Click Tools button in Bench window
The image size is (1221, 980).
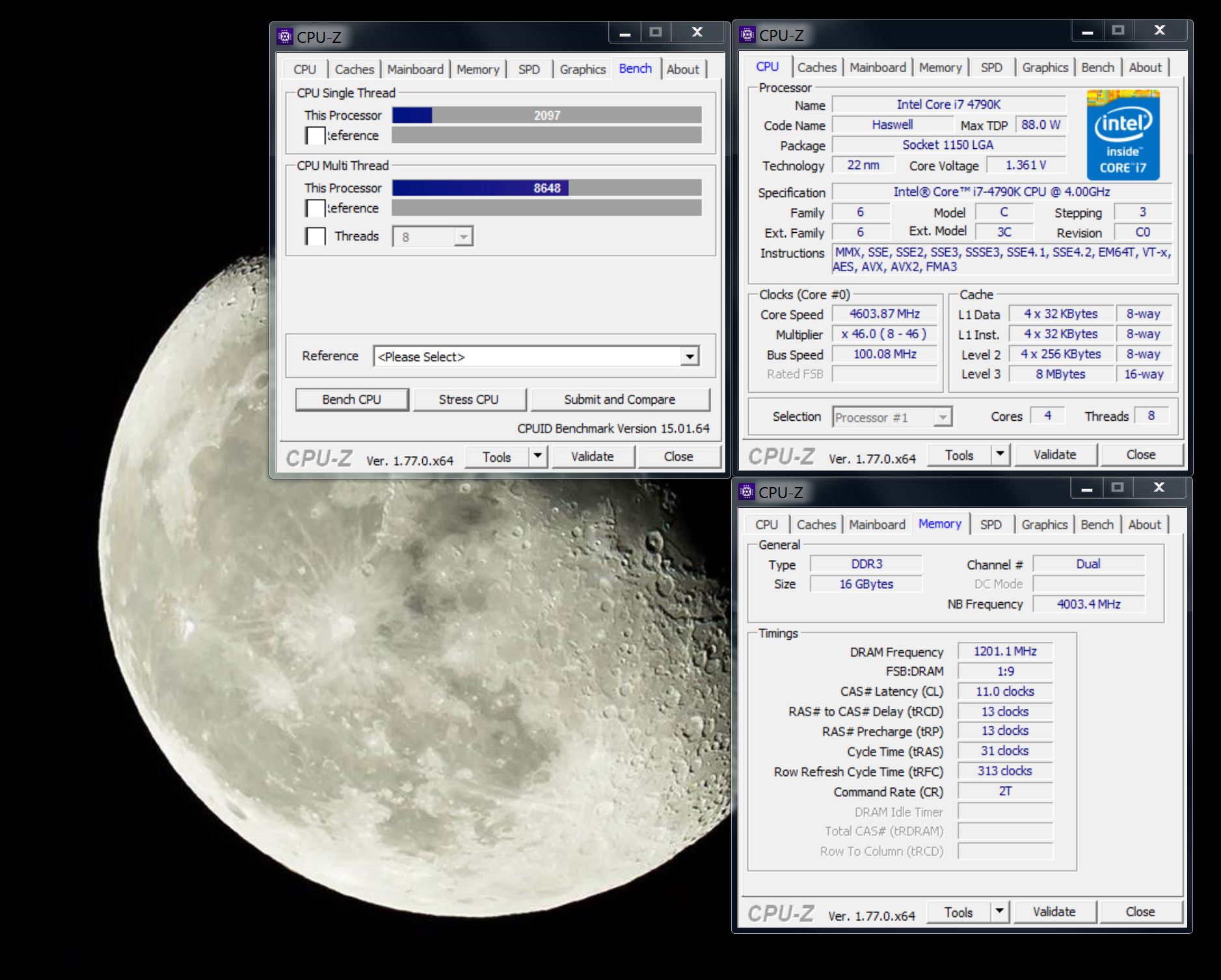pos(497,457)
